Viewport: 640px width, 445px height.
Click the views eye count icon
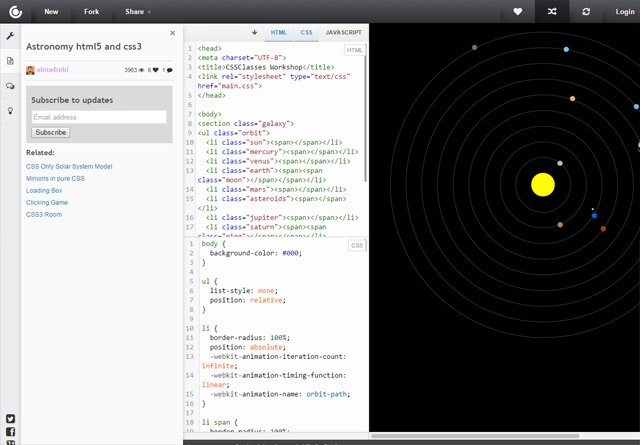[142, 70]
